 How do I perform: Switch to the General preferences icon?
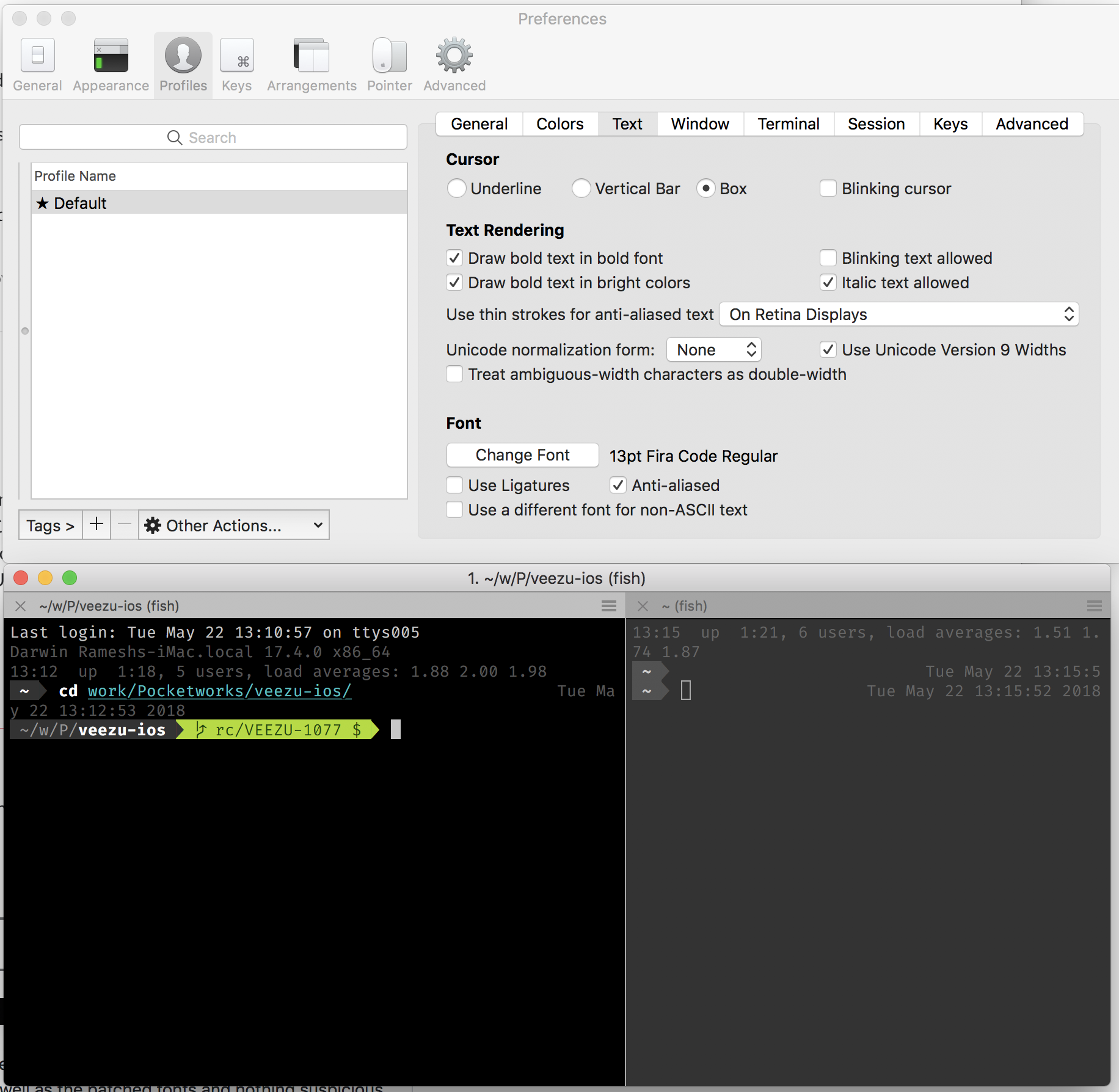(x=37, y=64)
